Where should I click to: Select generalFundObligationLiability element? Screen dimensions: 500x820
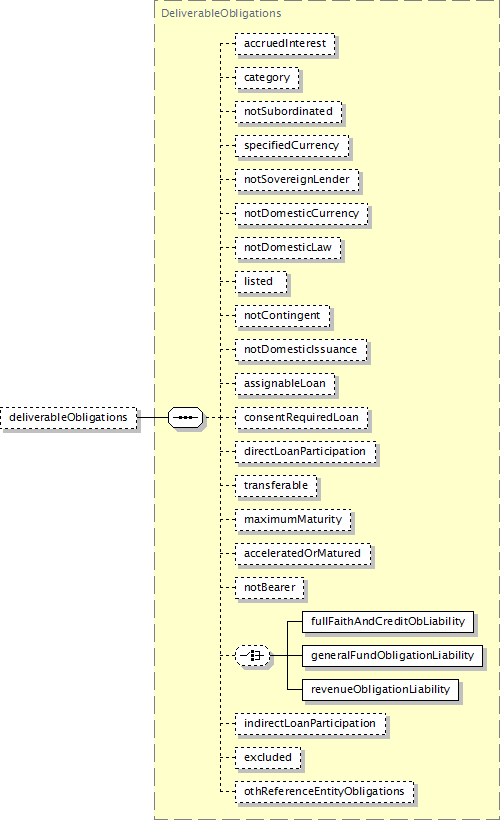[x=393, y=655]
